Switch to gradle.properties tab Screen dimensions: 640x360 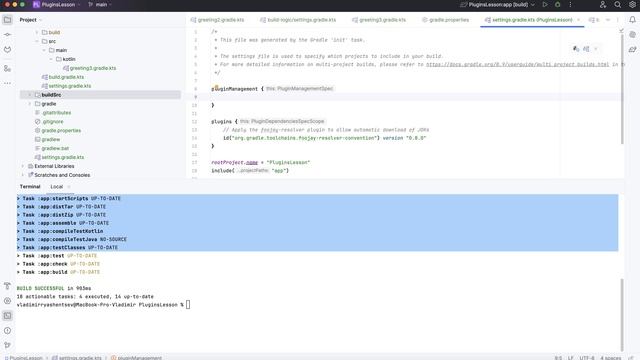[445, 20]
